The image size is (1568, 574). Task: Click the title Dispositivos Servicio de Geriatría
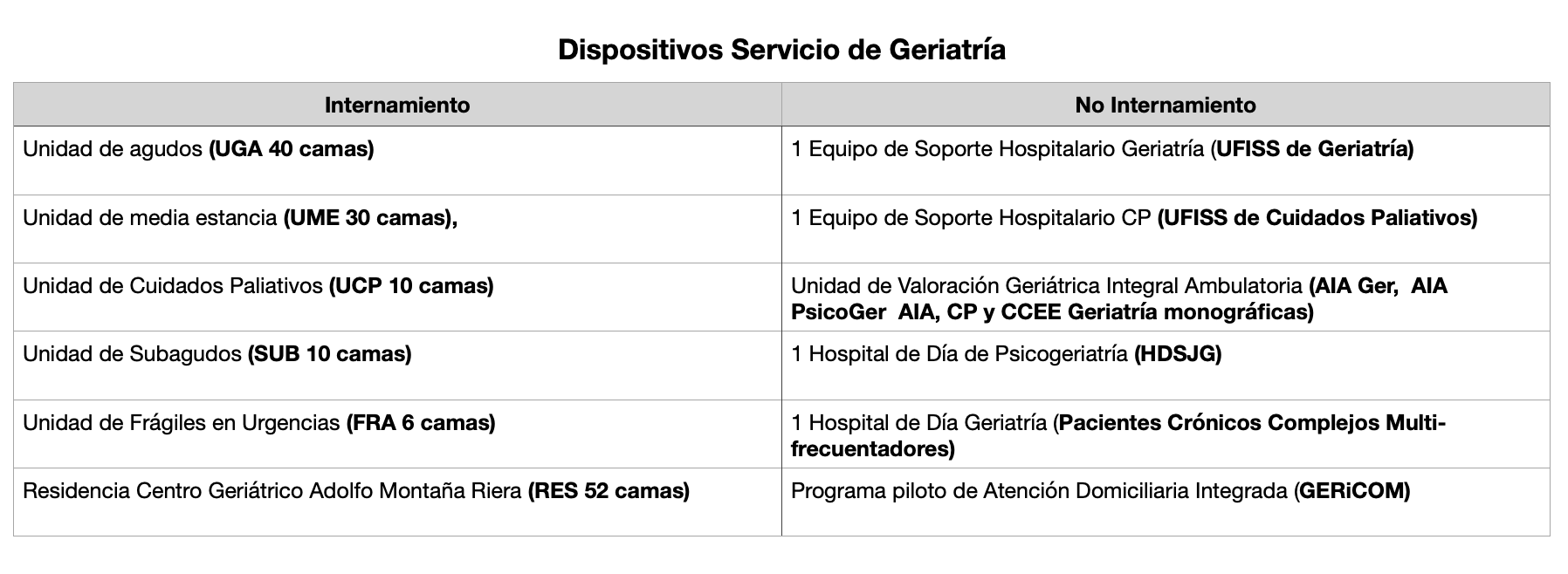point(781,50)
